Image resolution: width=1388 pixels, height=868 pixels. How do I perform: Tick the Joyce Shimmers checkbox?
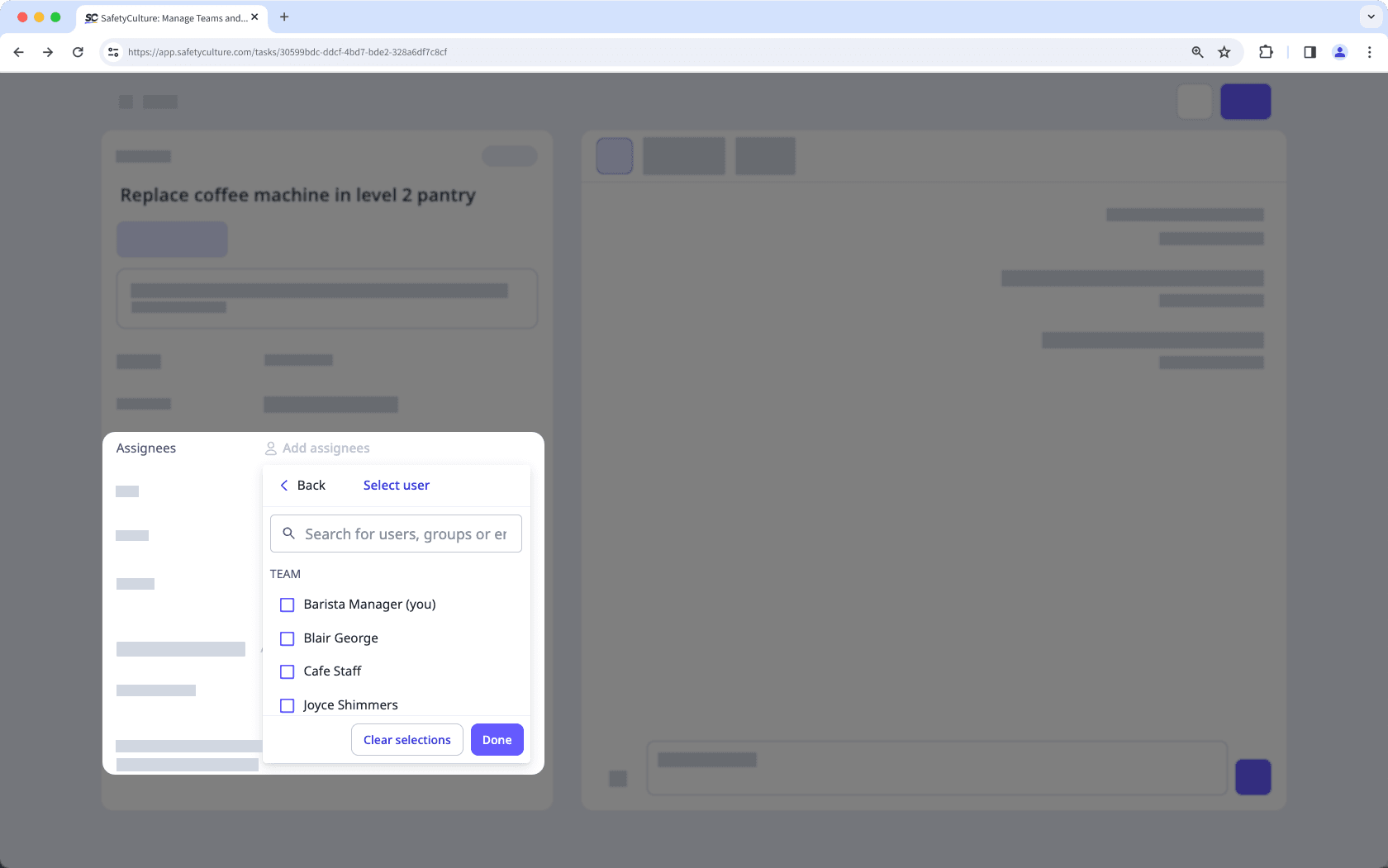[287, 705]
